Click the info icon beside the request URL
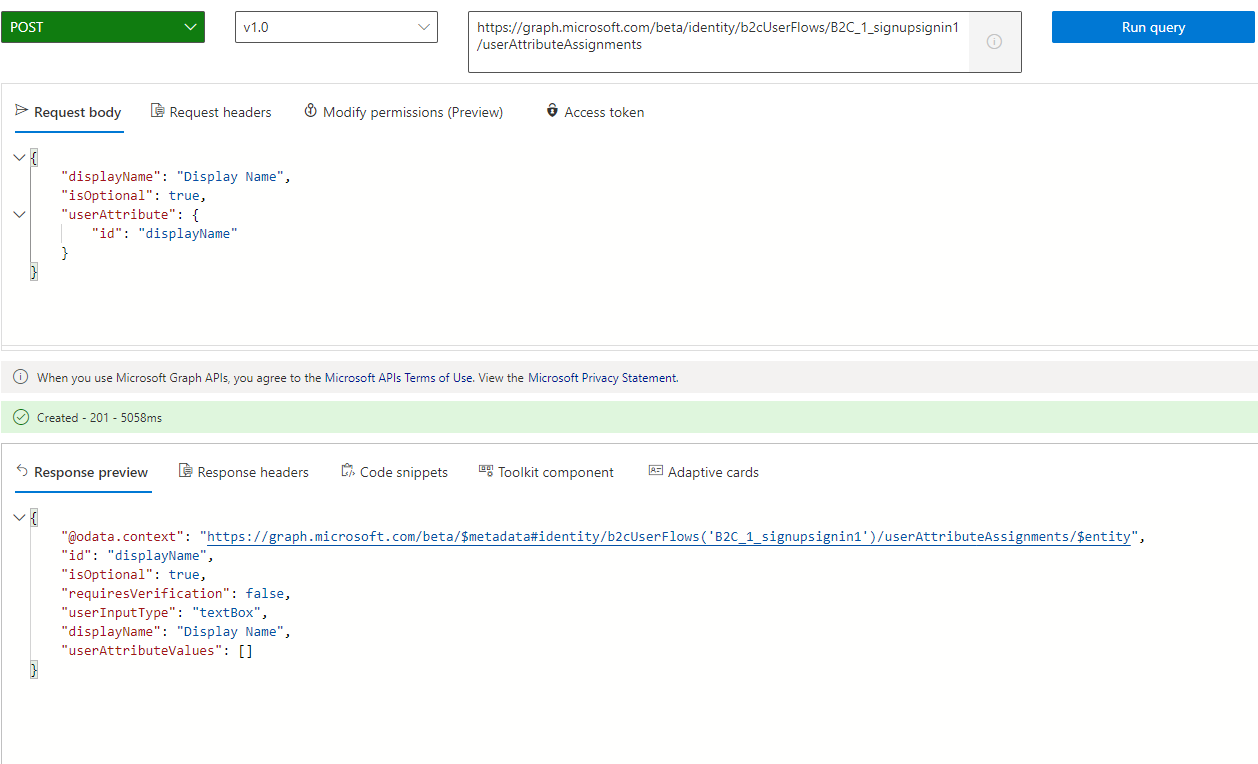Image resolution: width=1258 pixels, height=764 pixels. pos(993,42)
